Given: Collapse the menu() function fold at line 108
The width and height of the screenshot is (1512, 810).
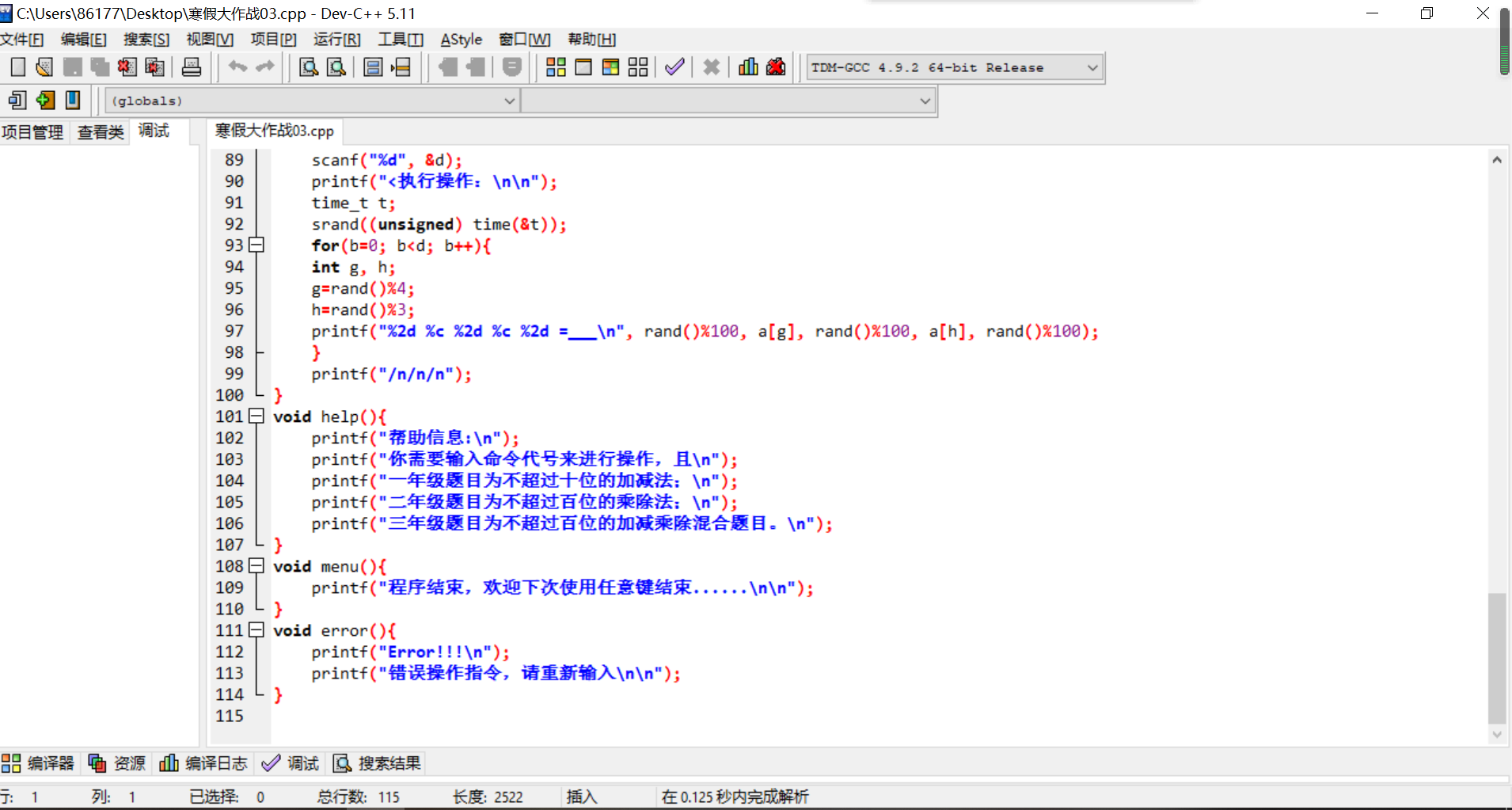Looking at the screenshot, I should [256, 566].
